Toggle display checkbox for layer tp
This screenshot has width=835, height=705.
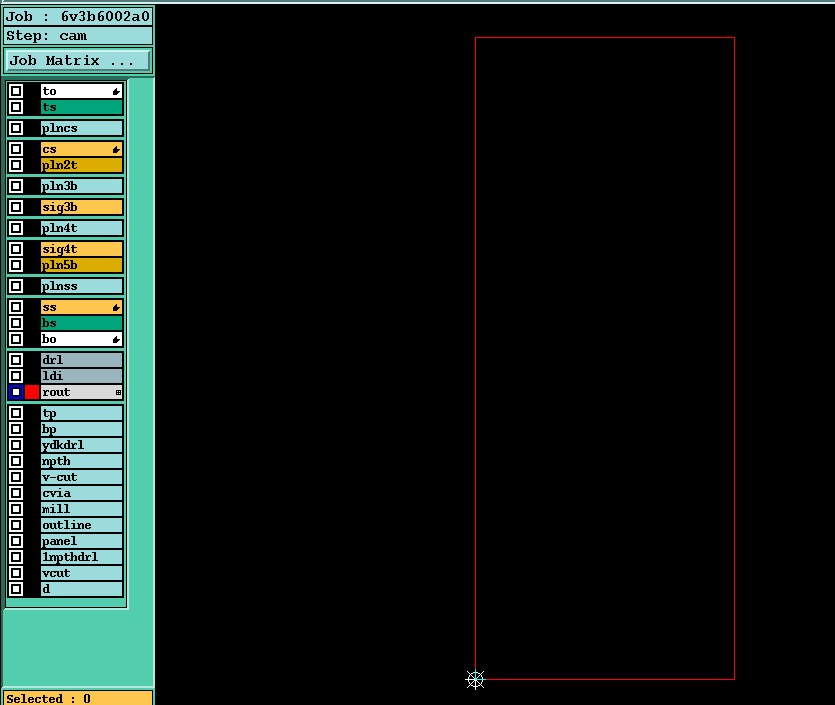tap(16, 413)
